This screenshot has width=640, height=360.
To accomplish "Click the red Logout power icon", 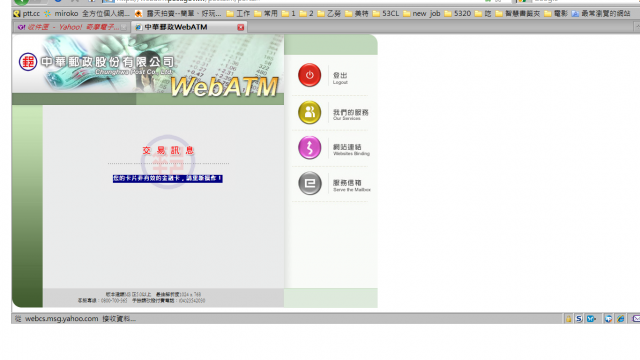I will click(309, 75).
